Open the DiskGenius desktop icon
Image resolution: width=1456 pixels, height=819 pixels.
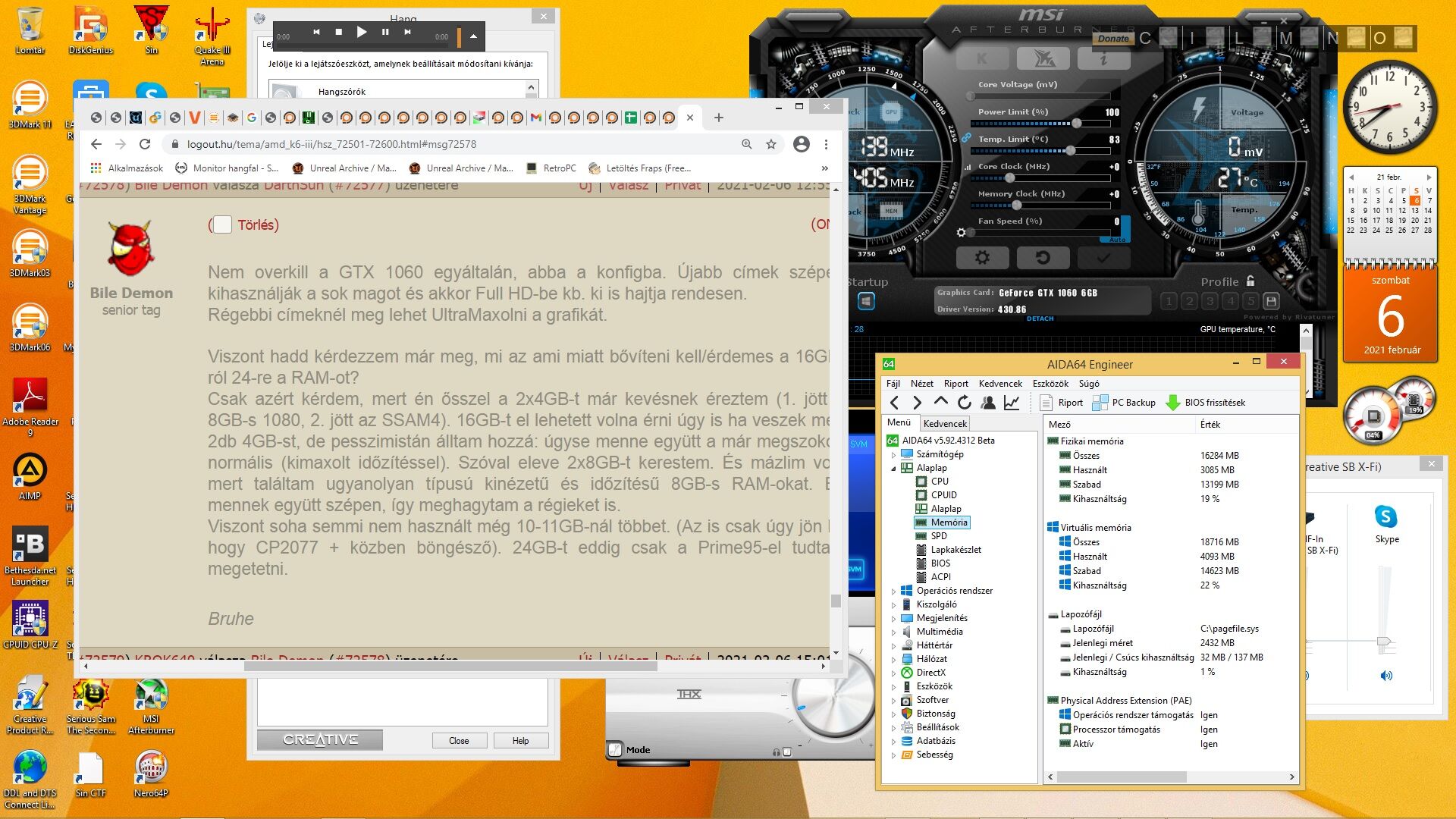(91, 30)
